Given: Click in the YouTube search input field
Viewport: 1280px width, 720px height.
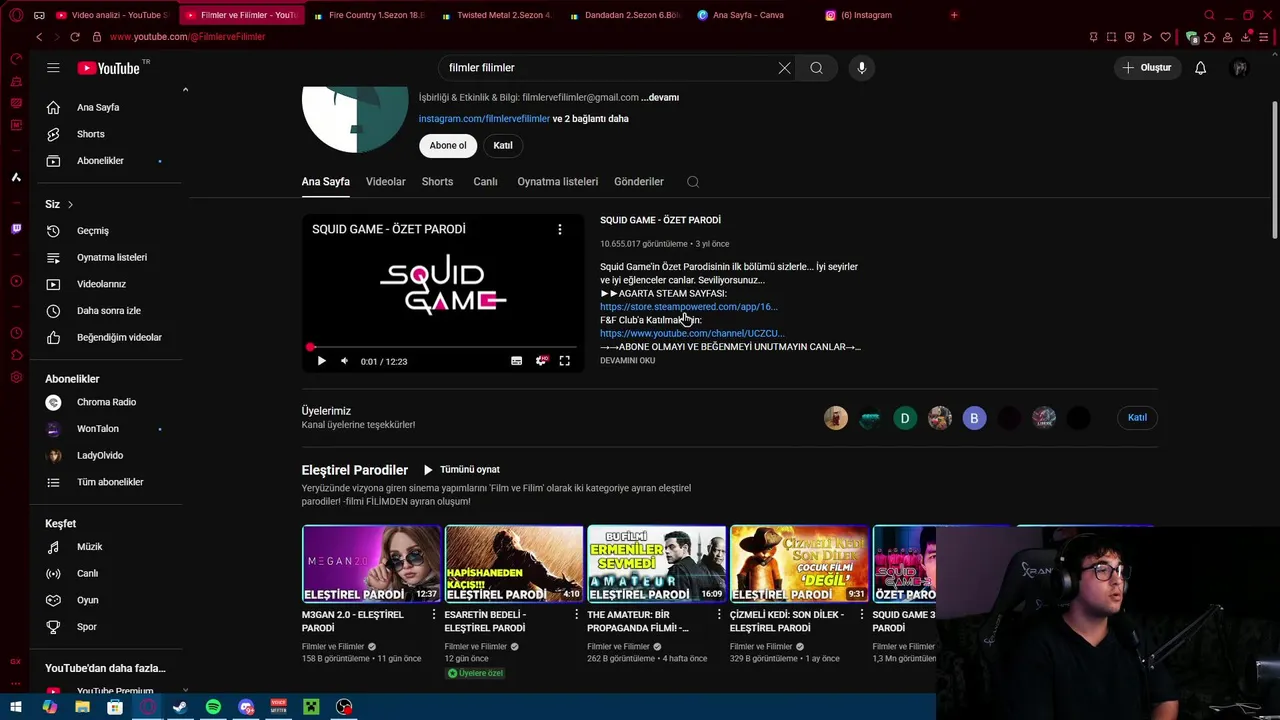Looking at the screenshot, I should click(610, 68).
